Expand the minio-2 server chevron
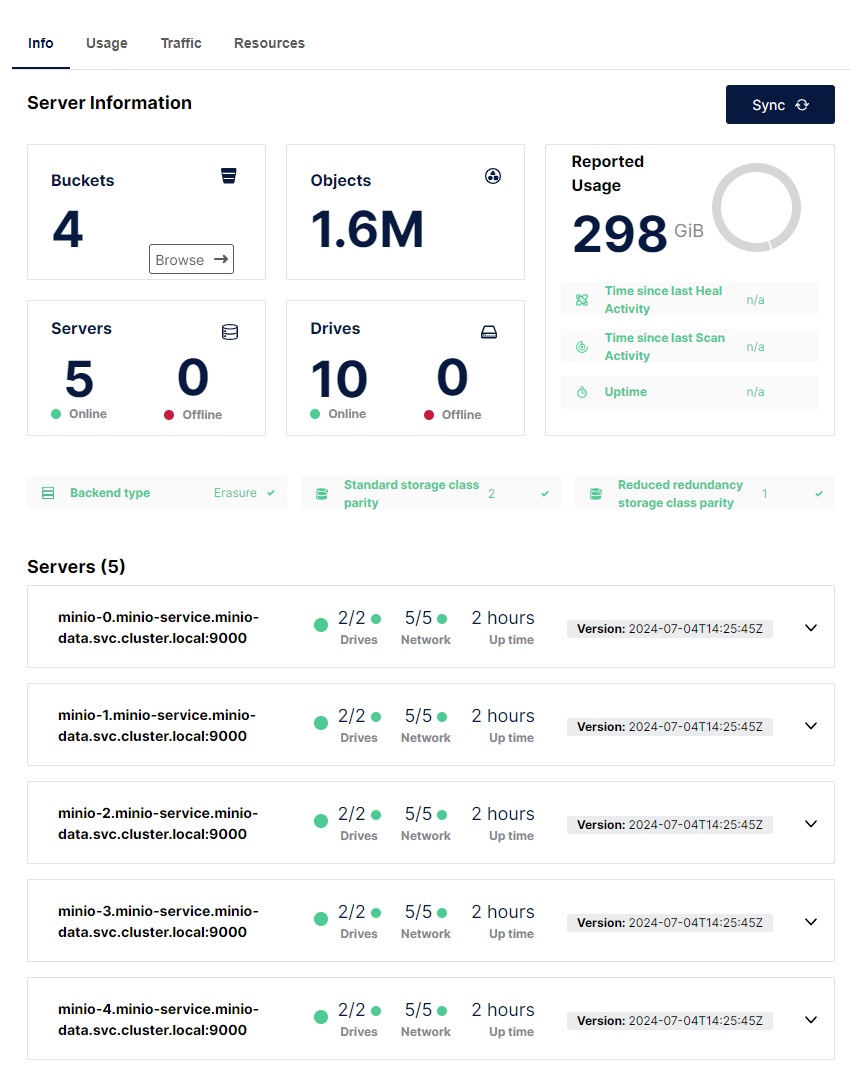Screen dimensions: 866x1077 [x=811, y=824]
